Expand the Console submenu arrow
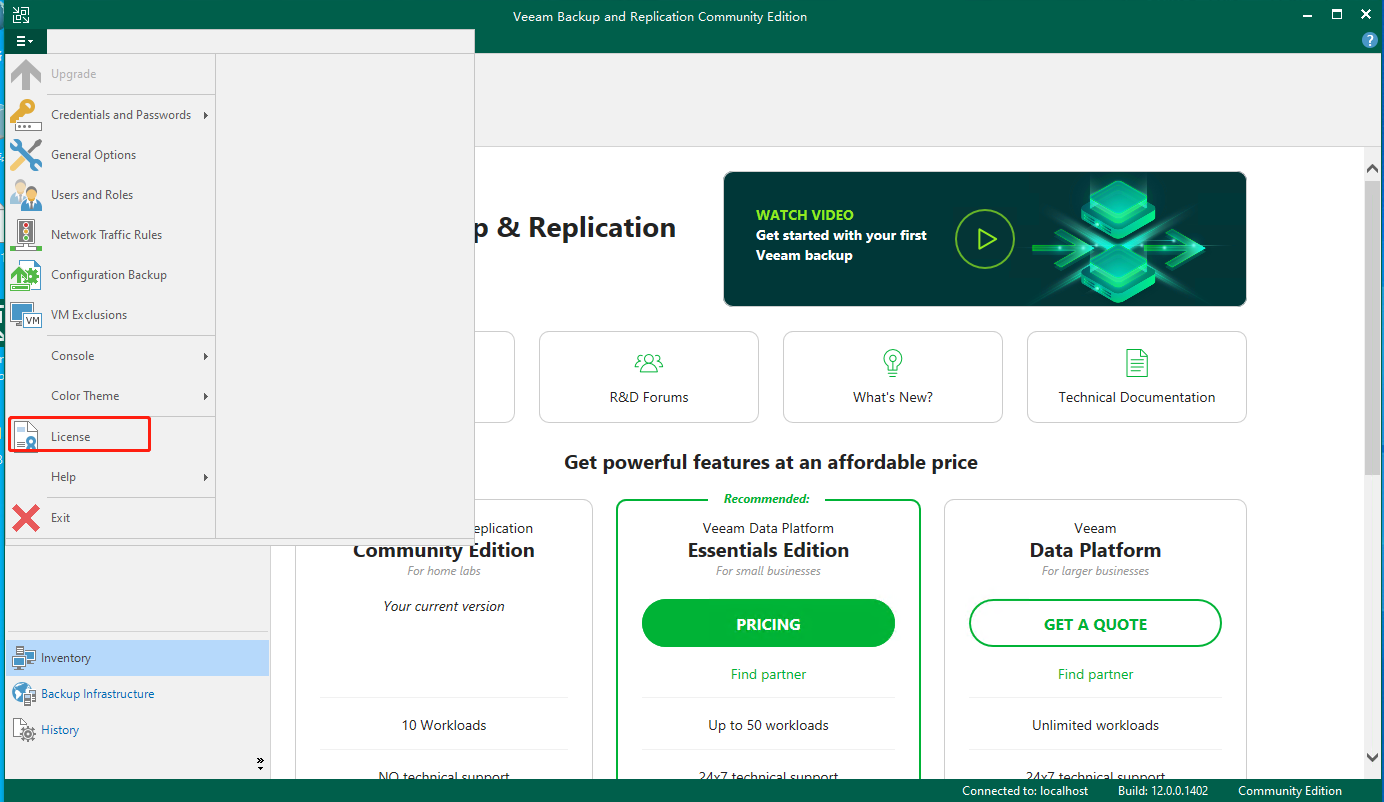This screenshot has width=1384, height=802. click(x=206, y=356)
